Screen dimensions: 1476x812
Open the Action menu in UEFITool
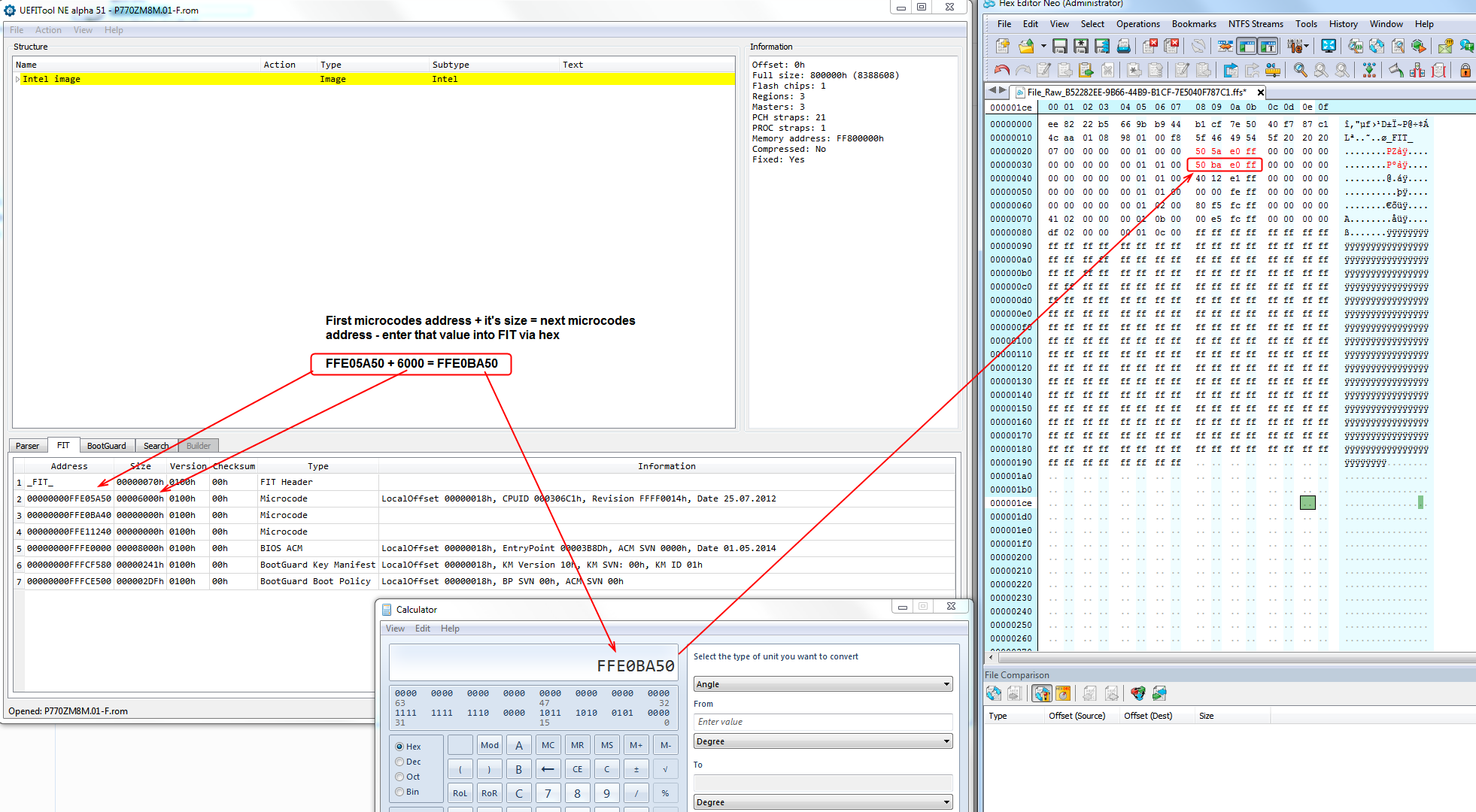click(48, 30)
